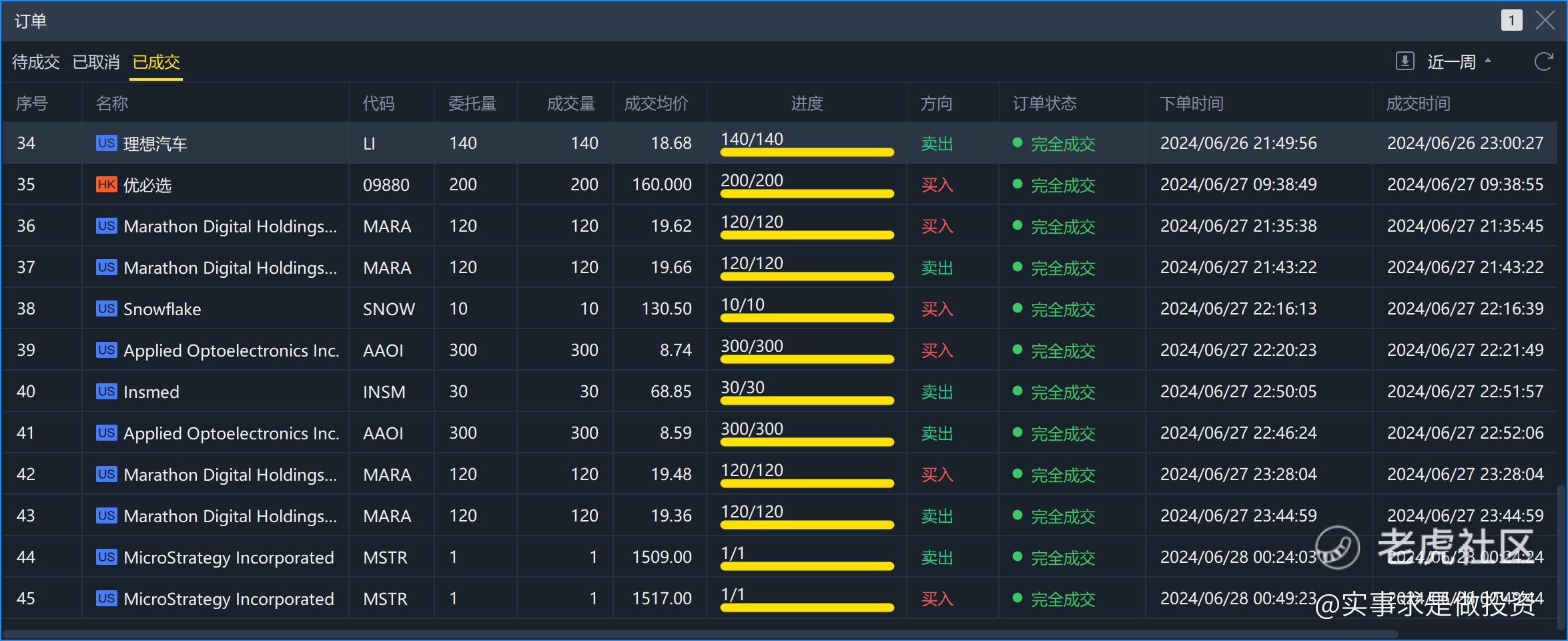This screenshot has width=1568, height=641.
Task: Click the 140/140 progress bar
Action: 807,152
